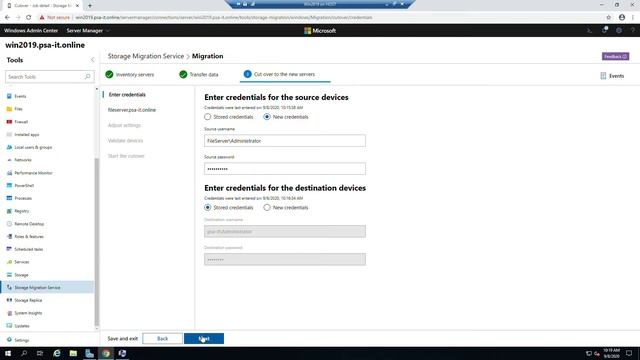
Task: Click the Back button
Action: click(x=162, y=338)
